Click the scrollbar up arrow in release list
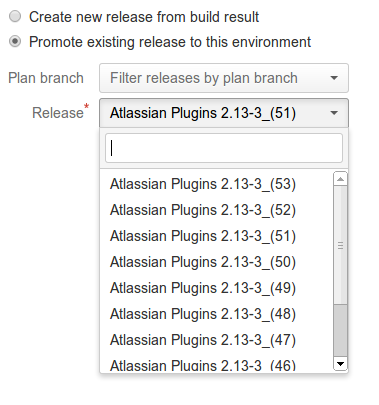 (340, 179)
